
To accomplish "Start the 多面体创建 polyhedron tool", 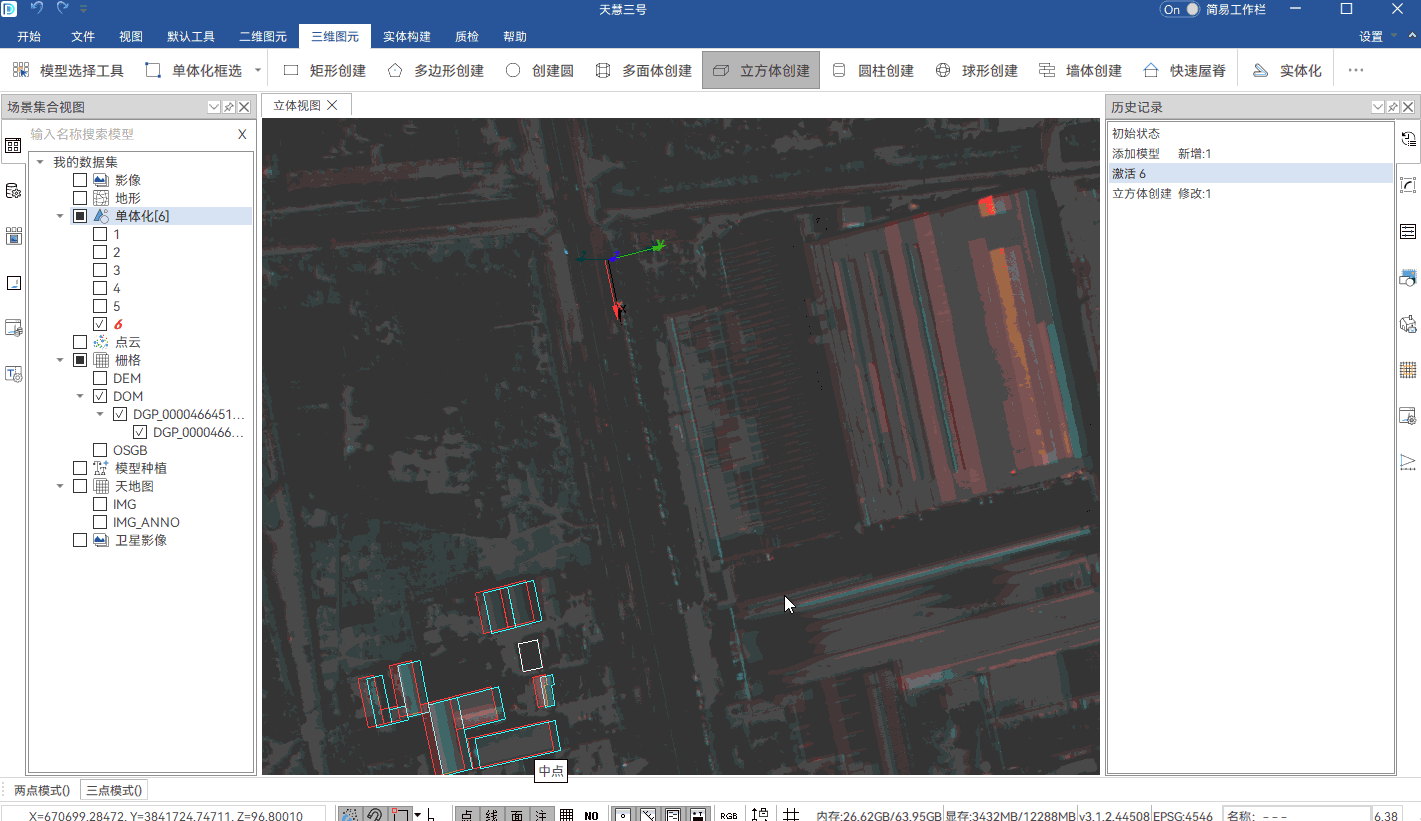I will 644,71.
